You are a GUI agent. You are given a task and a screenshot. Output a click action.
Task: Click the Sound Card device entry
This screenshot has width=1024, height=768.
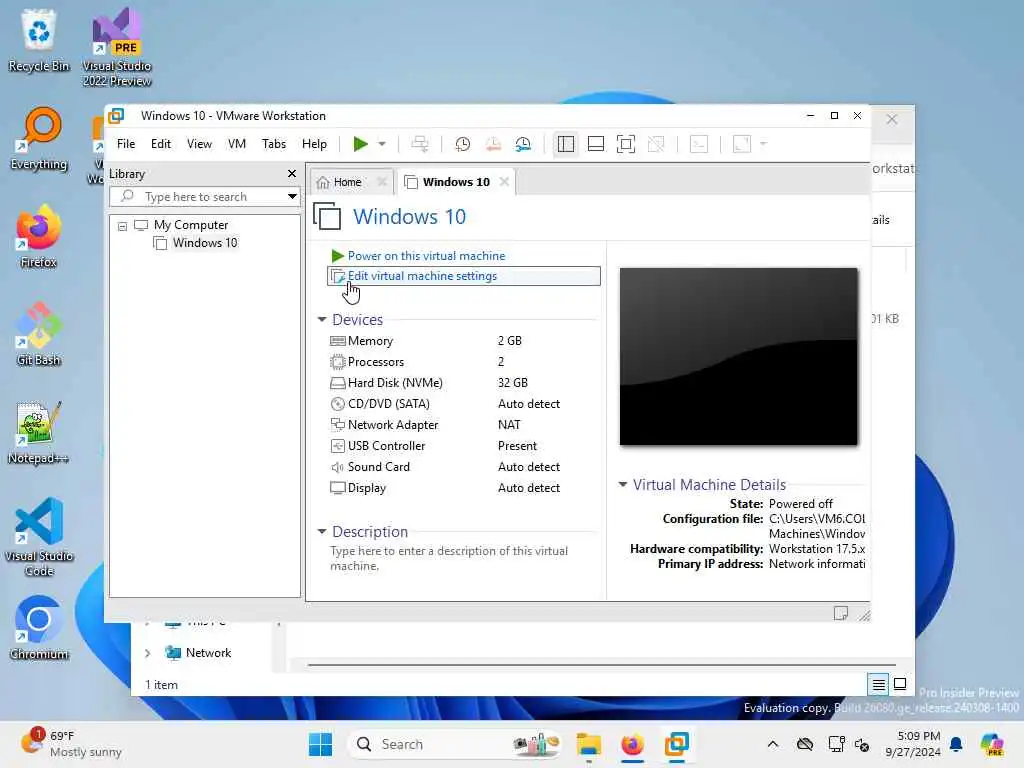click(378, 466)
